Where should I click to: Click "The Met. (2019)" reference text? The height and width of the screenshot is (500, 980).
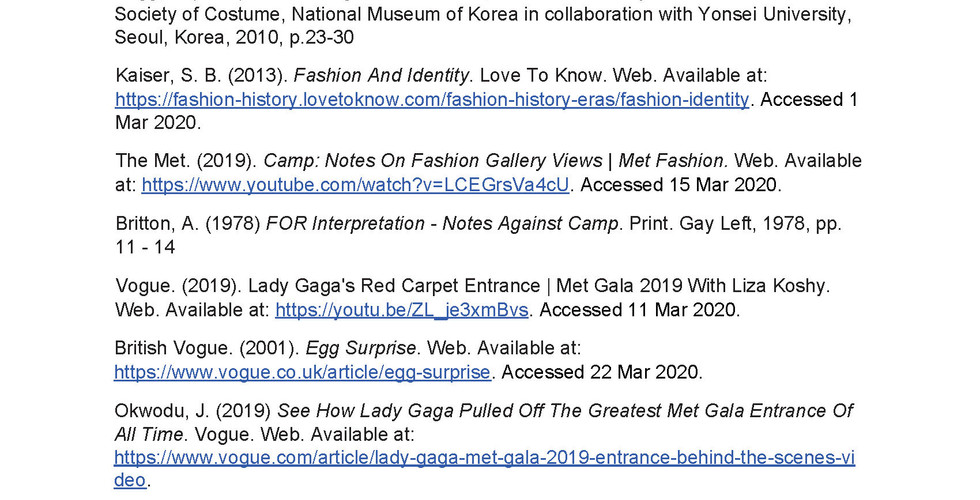(186, 161)
